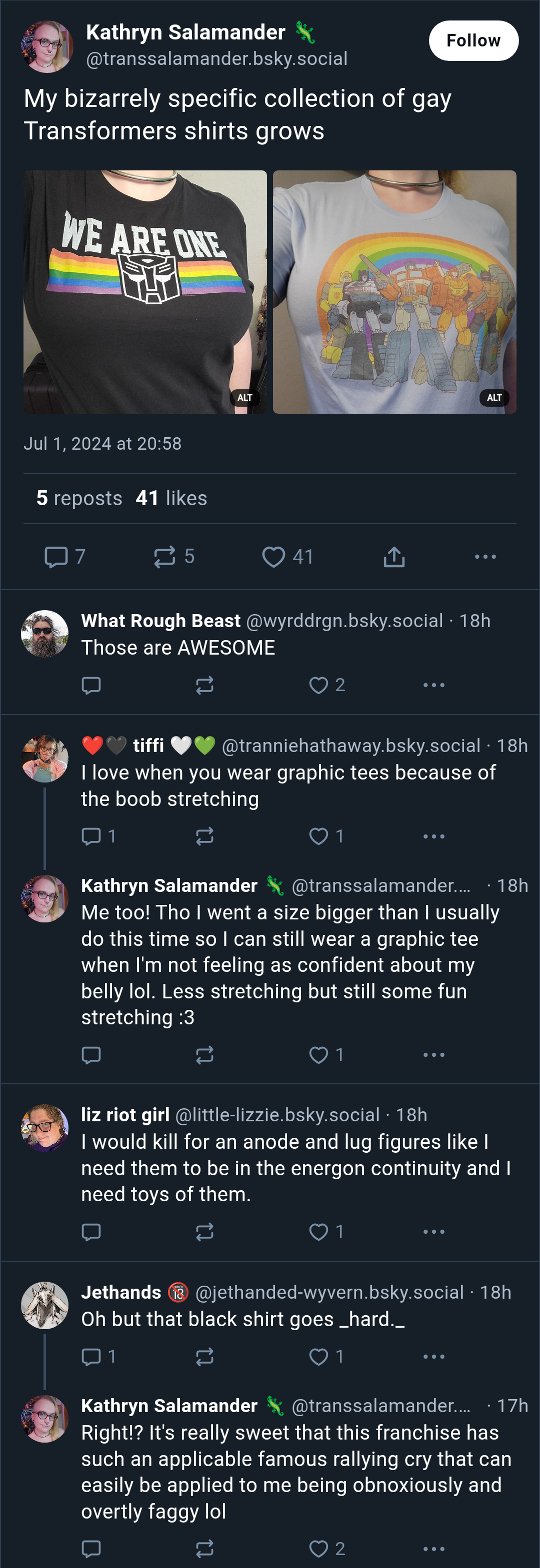Open more options on main post
The height and width of the screenshot is (1568, 540).
point(485,556)
